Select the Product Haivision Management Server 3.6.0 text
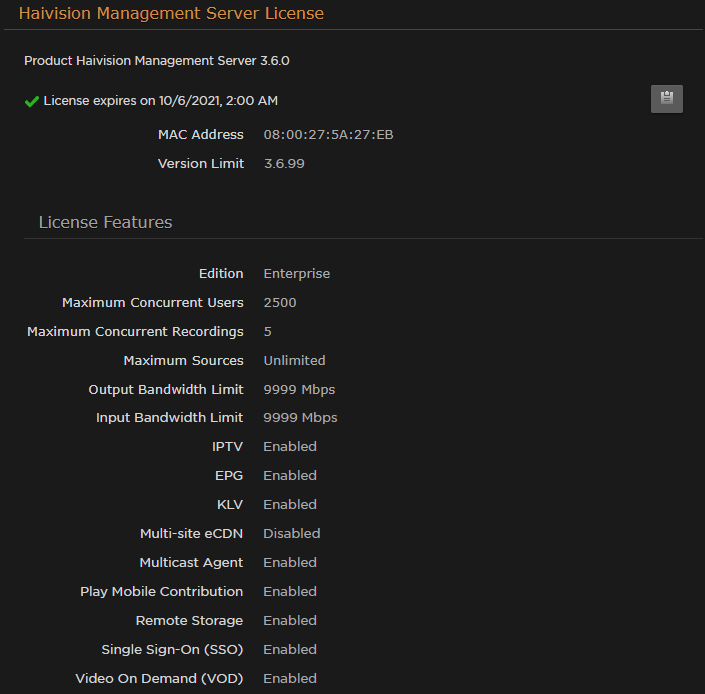Screen dimensions: 705x694 157,61
